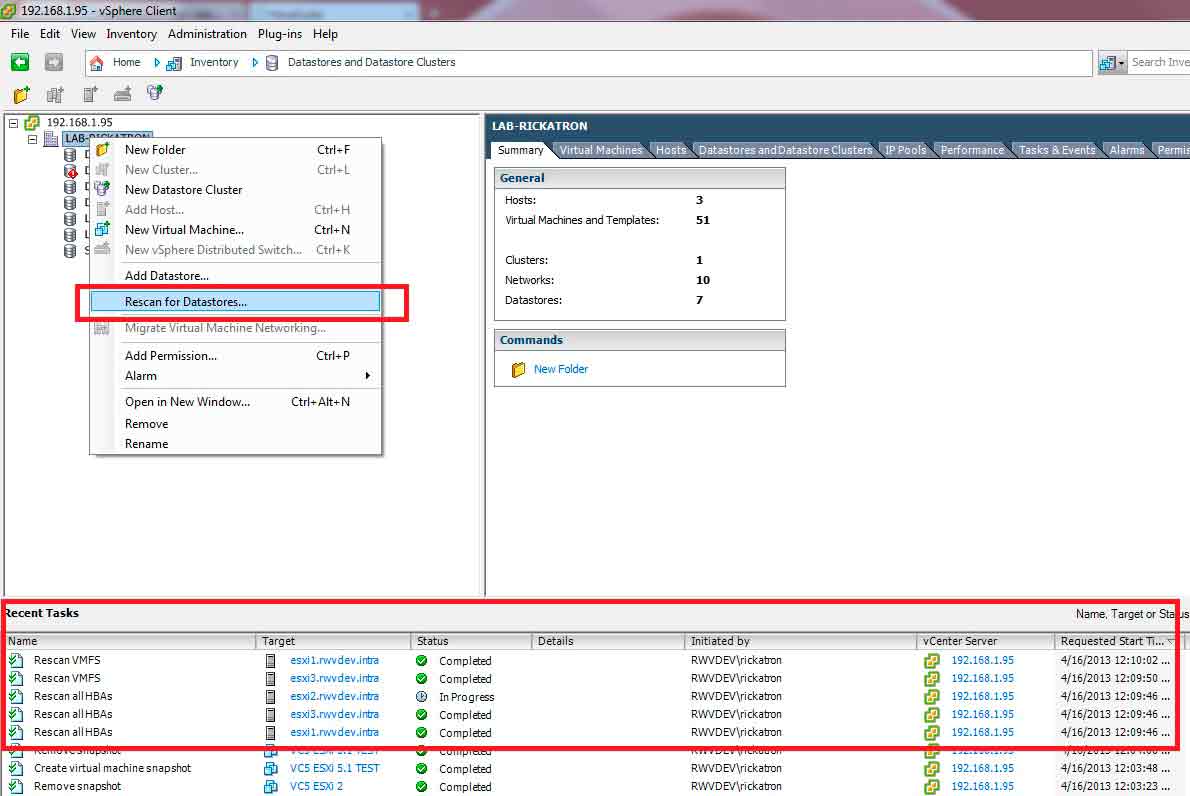Click the New Cluster toolbar icon
Viewport: 1190px width, 796px height.
(x=55, y=94)
